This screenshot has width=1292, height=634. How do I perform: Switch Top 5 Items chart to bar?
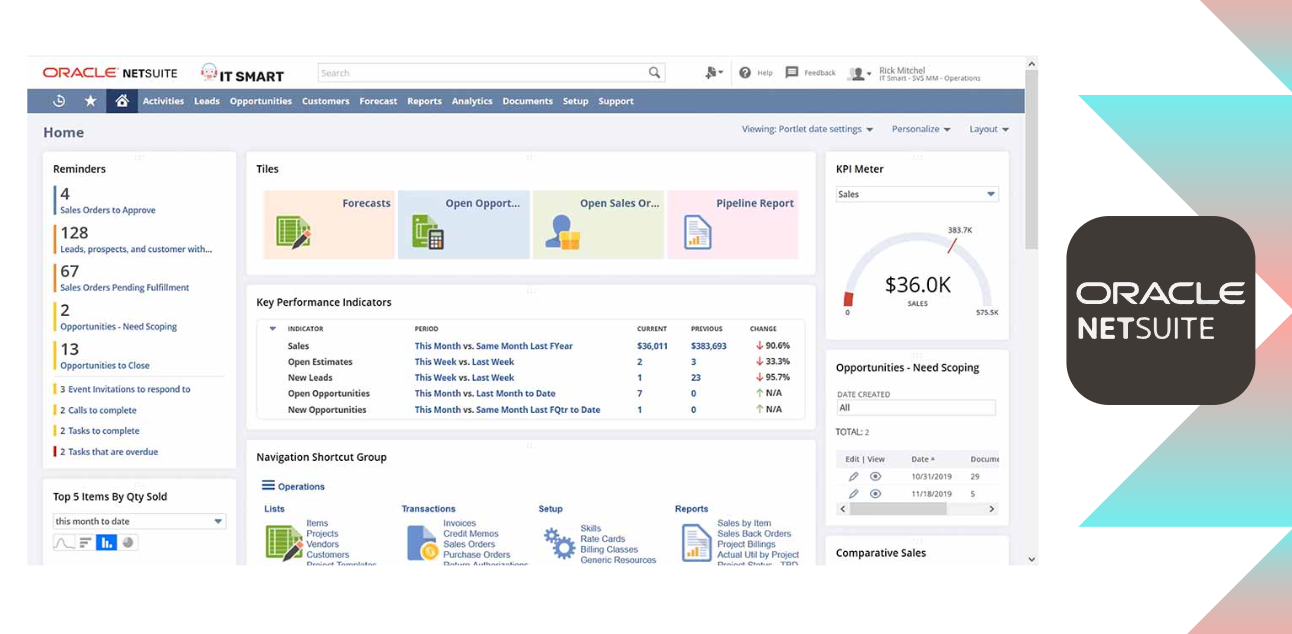[x=85, y=543]
